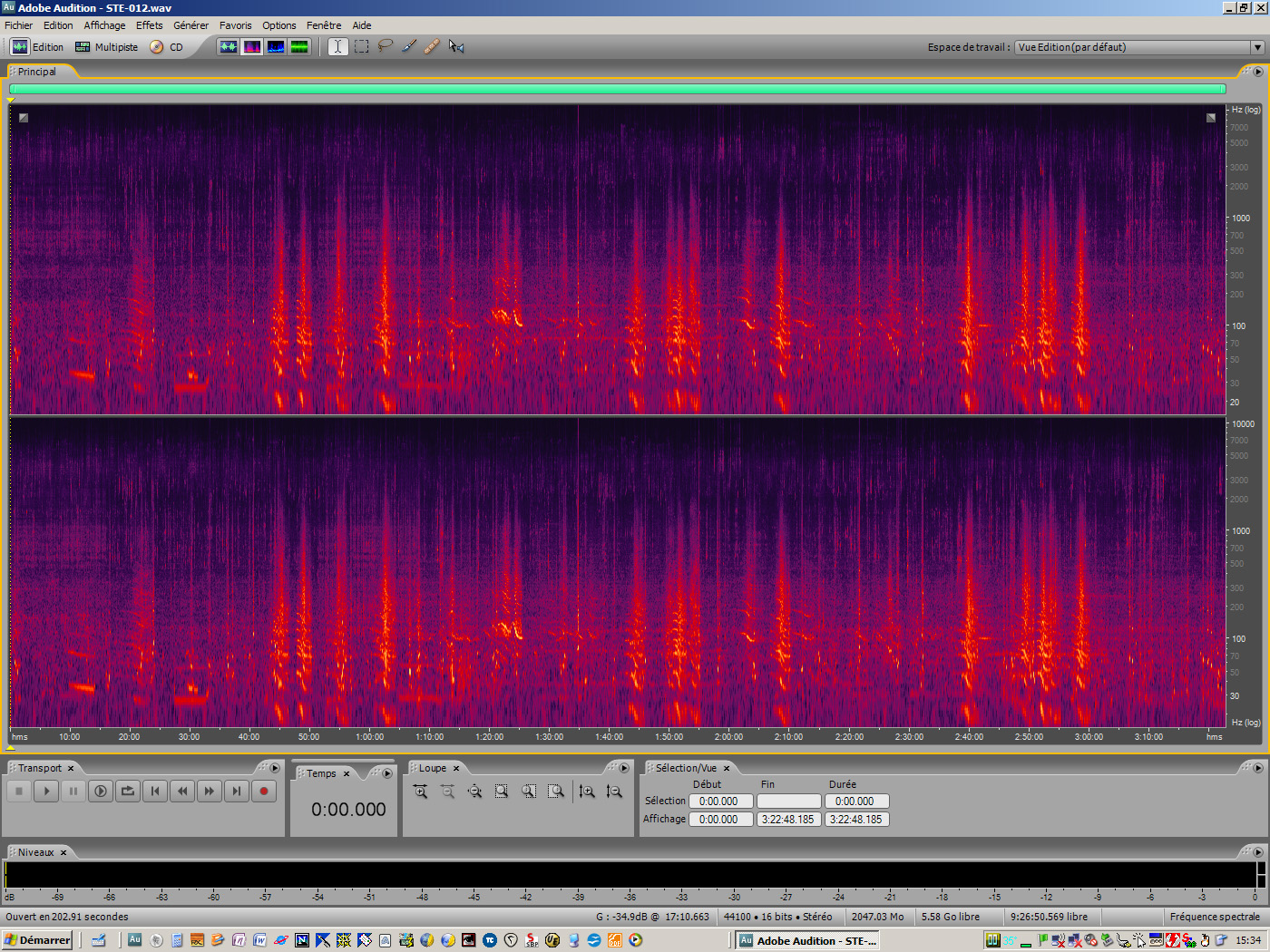Image resolution: width=1270 pixels, height=952 pixels.
Task: Click the horizontal zoom in icon in Loupe panel
Action: pyautogui.click(x=420, y=791)
